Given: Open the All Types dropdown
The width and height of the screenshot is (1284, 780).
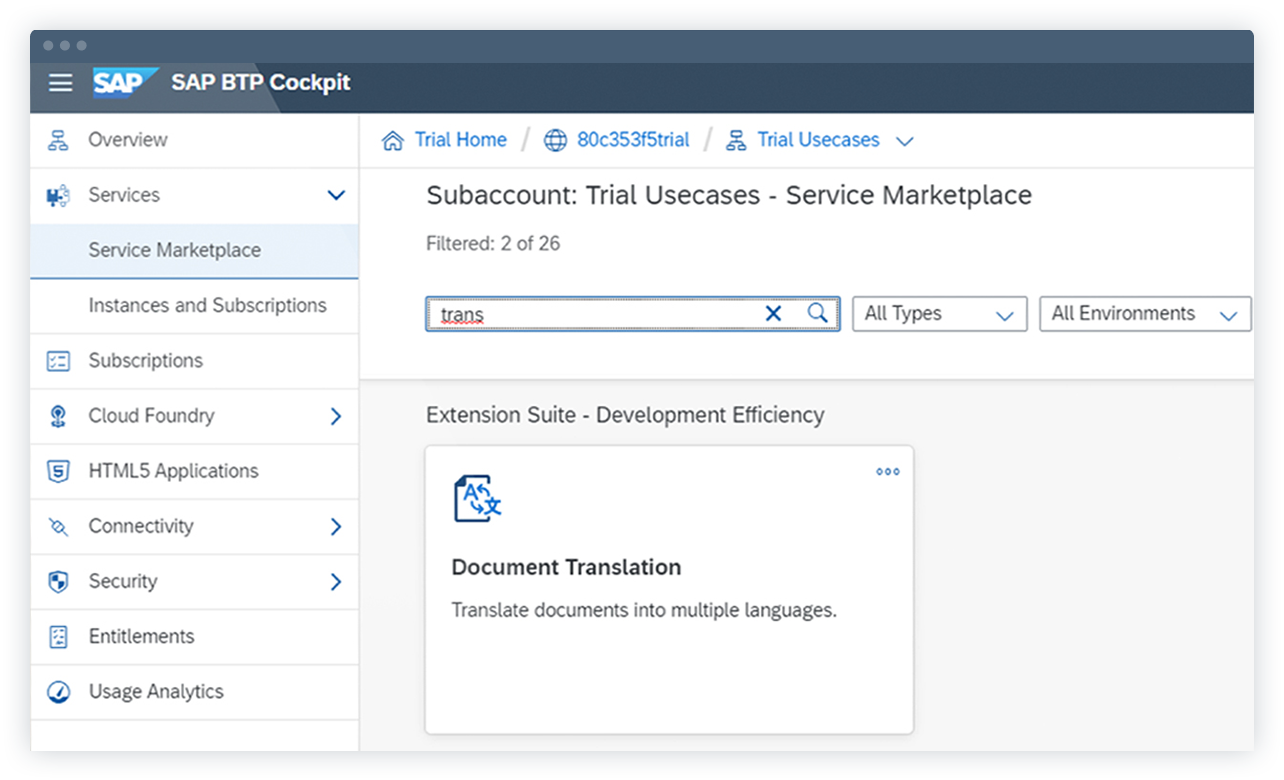Looking at the screenshot, I should click(938, 313).
